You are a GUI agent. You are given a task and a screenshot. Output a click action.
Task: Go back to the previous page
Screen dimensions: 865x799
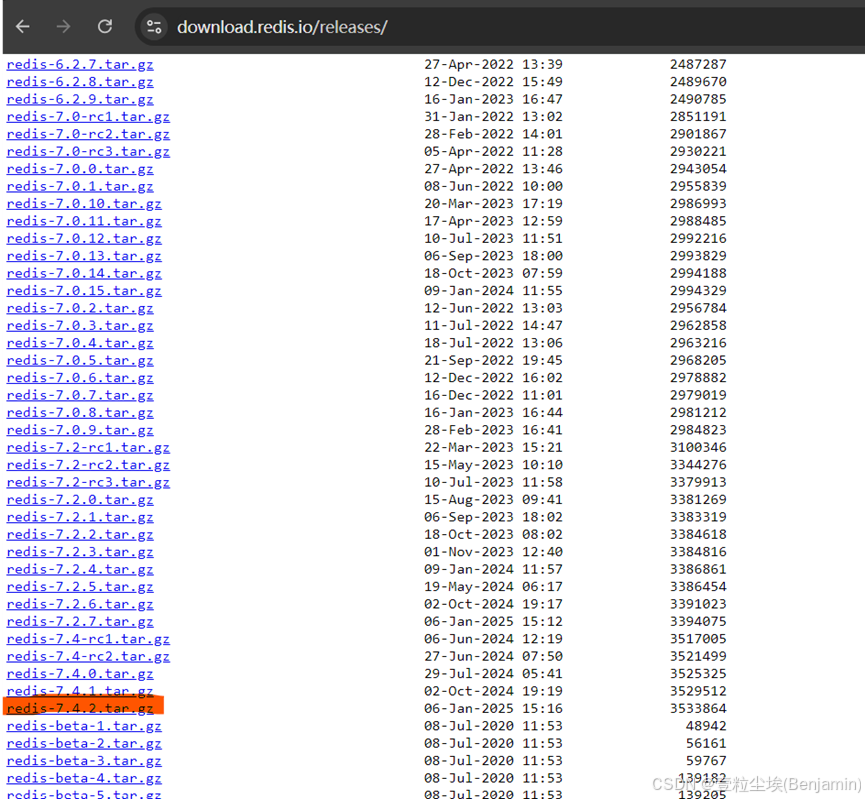23,26
